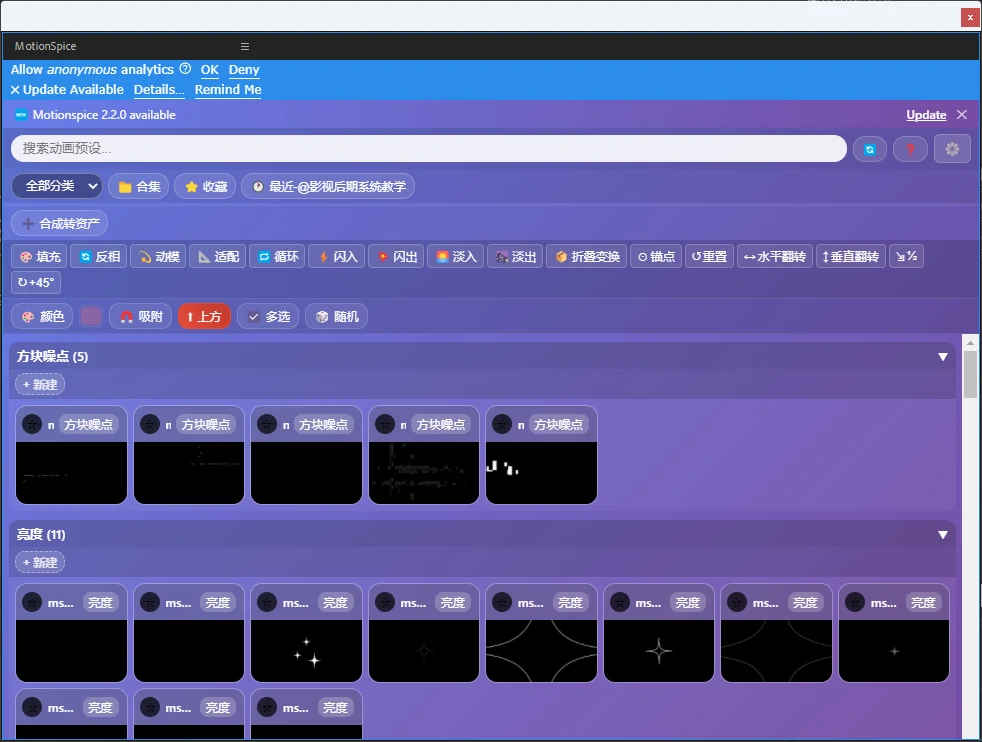Click the Remind Me link
The width and height of the screenshot is (982, 742).
(x=228, y=90)
